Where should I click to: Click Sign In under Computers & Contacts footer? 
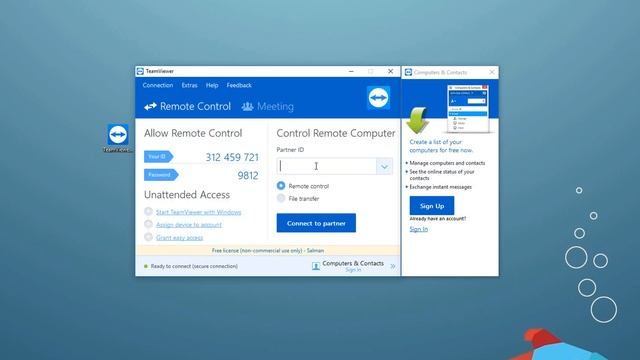click(353, 270)
